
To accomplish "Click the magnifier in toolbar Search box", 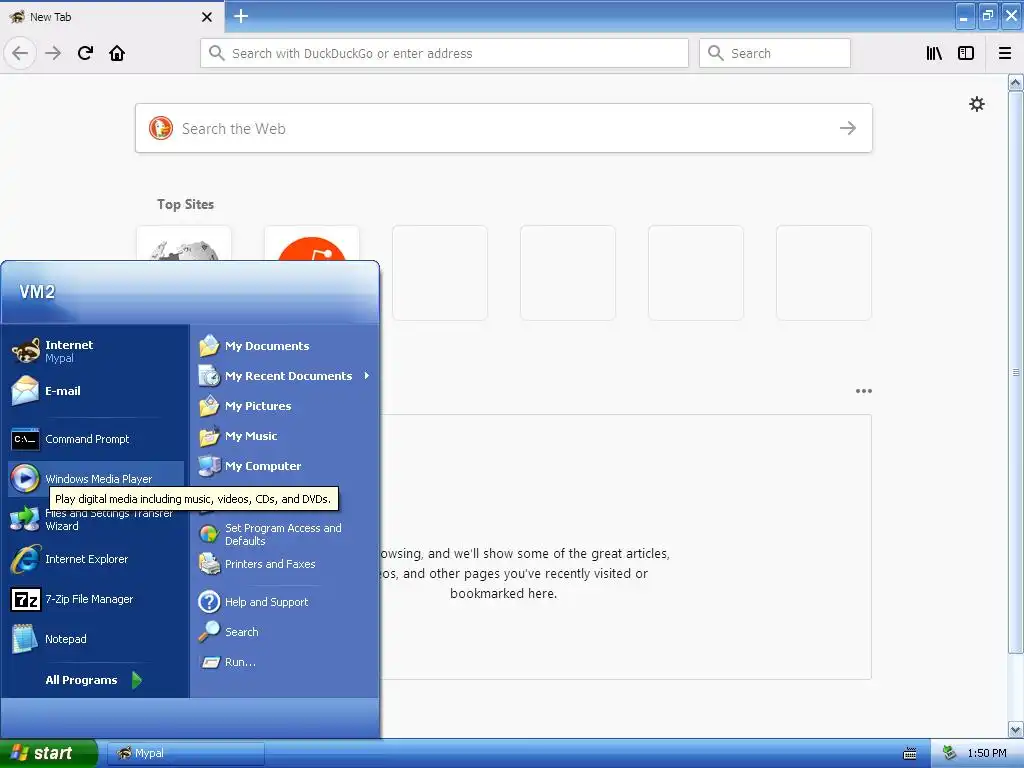I will pos(716,53).
